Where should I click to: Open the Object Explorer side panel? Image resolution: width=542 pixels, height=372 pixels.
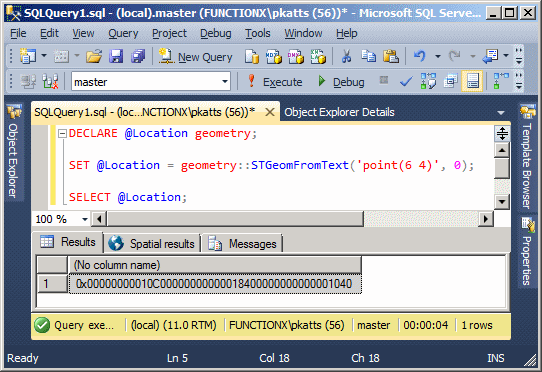pyautogui.click(x=14, y=151)
